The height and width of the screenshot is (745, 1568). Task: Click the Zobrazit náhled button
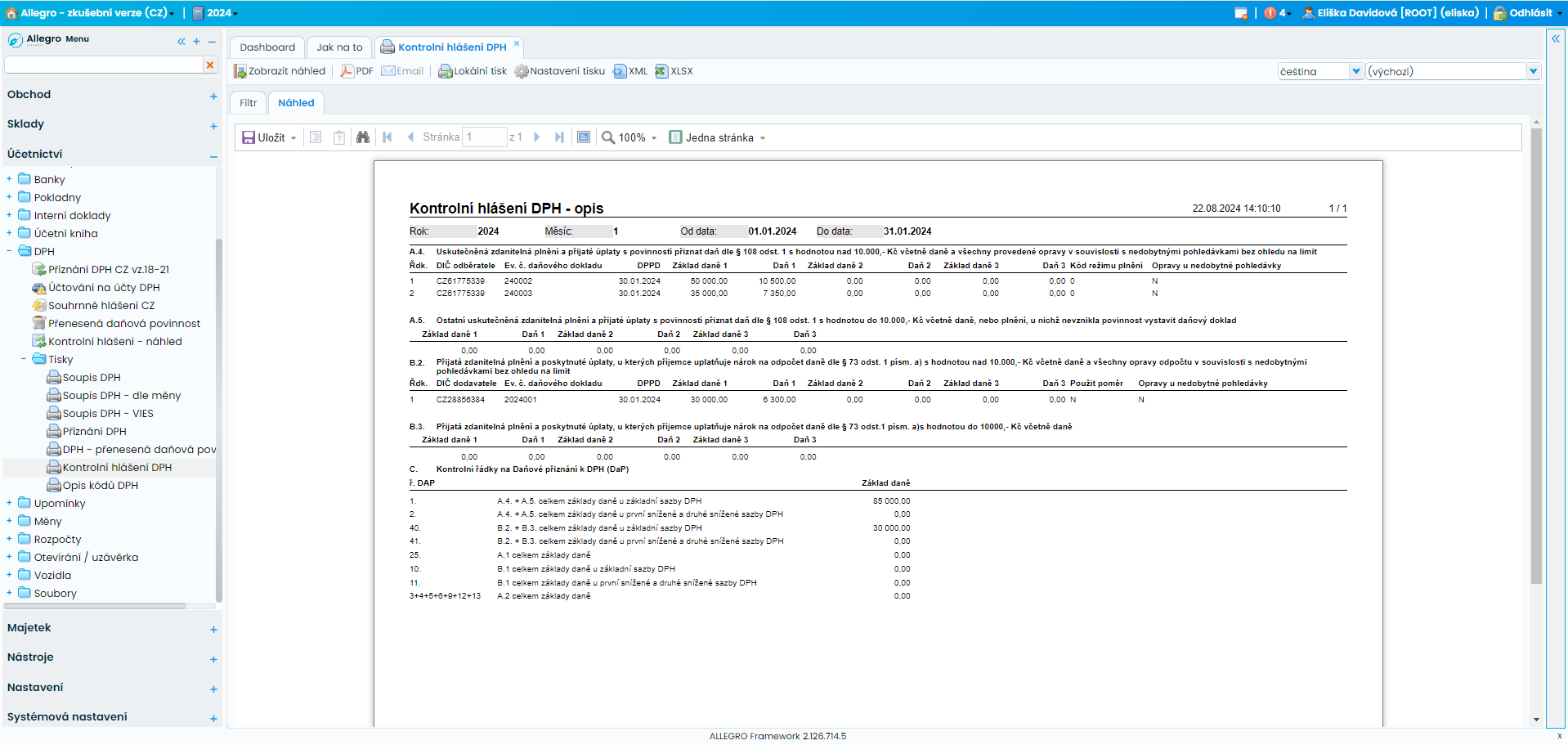click(280, 71)
